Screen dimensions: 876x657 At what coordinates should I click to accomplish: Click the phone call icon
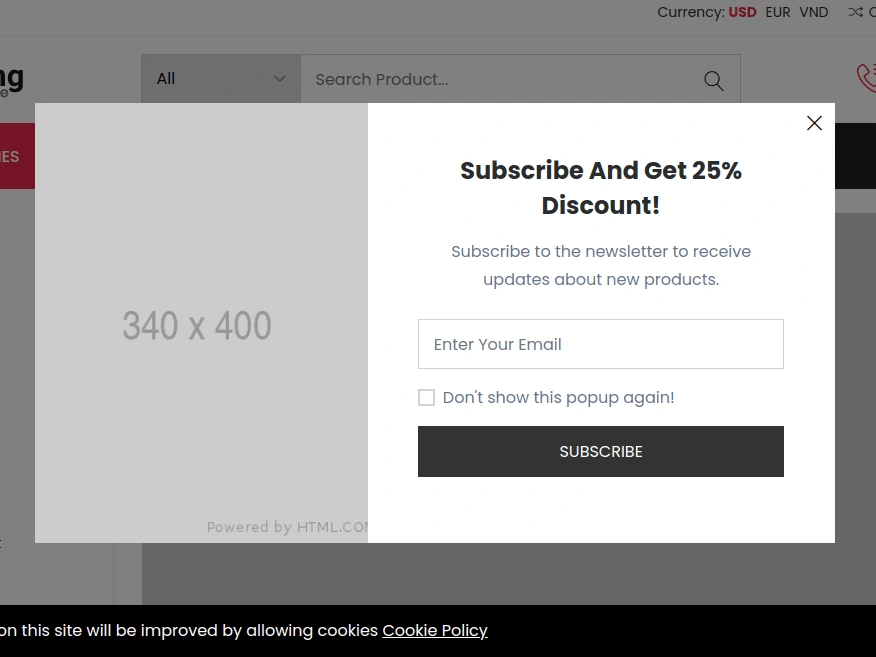point(865,78)
